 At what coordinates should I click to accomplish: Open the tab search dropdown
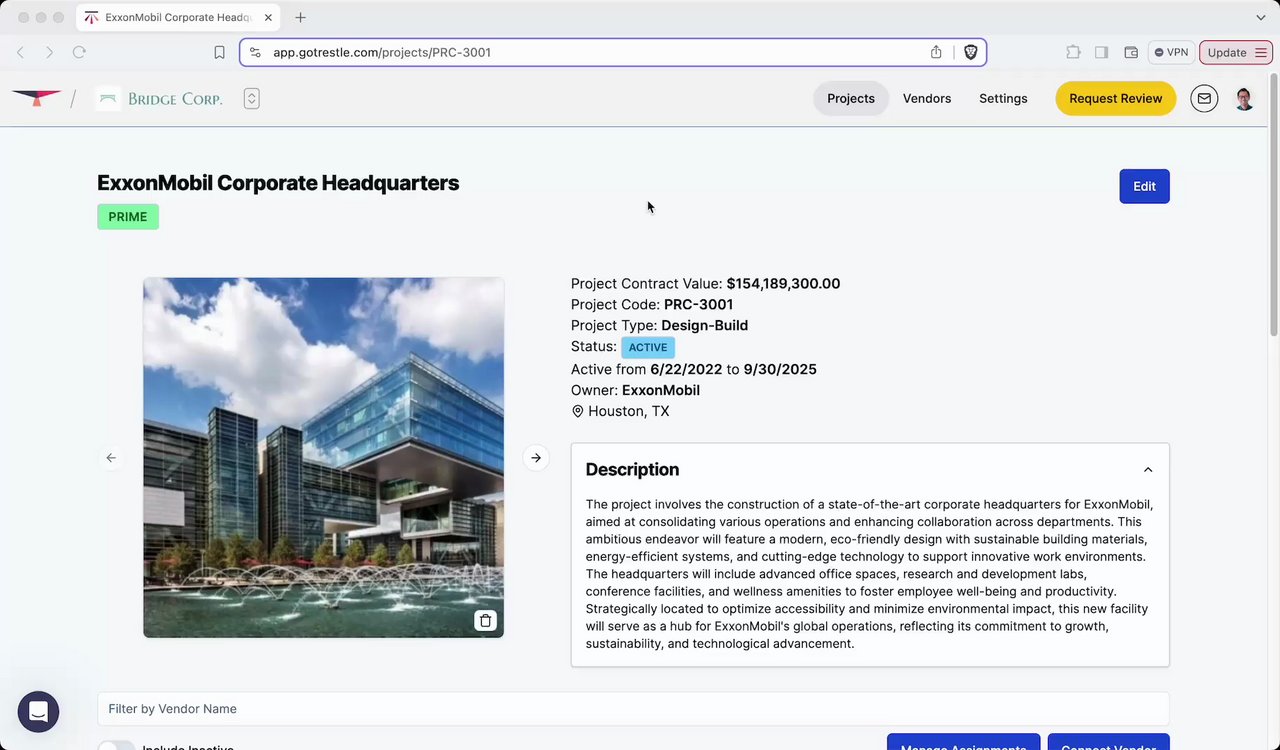pos(1260,17)
